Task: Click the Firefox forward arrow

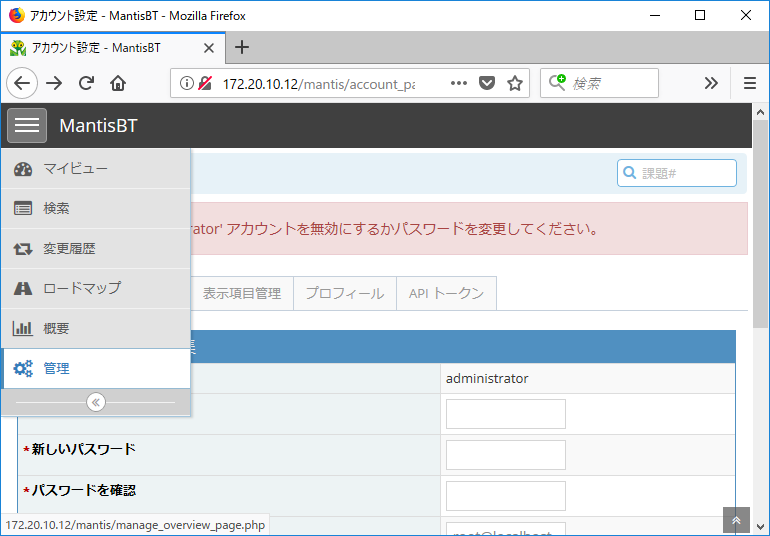Action: 54,83
